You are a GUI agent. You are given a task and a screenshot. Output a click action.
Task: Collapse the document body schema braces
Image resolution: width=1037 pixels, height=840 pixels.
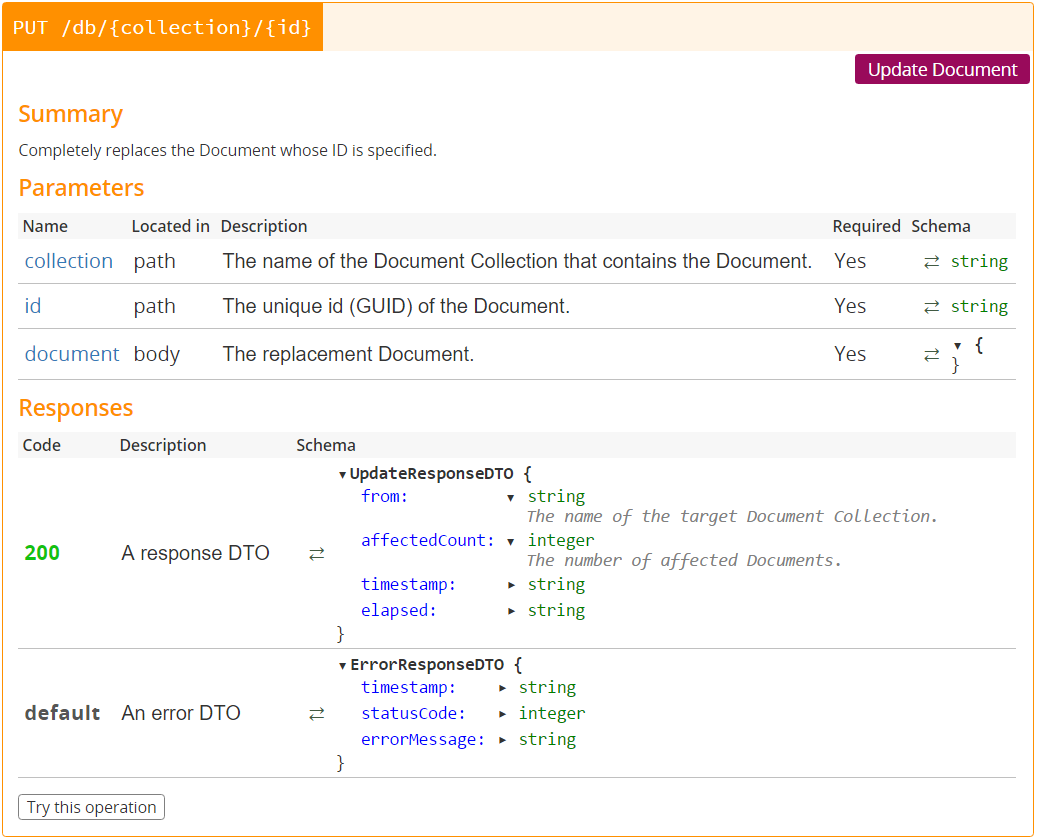pyautogui.click(x=957, y=346)
